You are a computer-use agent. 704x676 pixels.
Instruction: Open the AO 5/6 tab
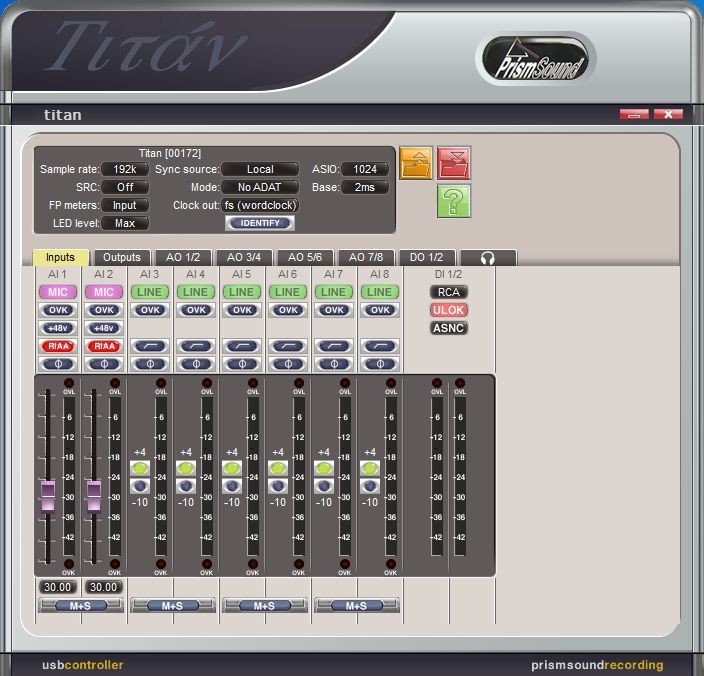tap(305, 258)
